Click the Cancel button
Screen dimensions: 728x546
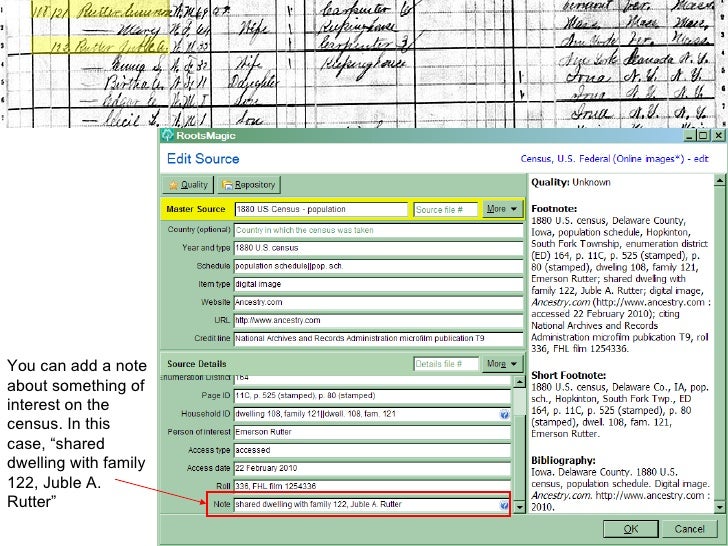tap(689, 529)
